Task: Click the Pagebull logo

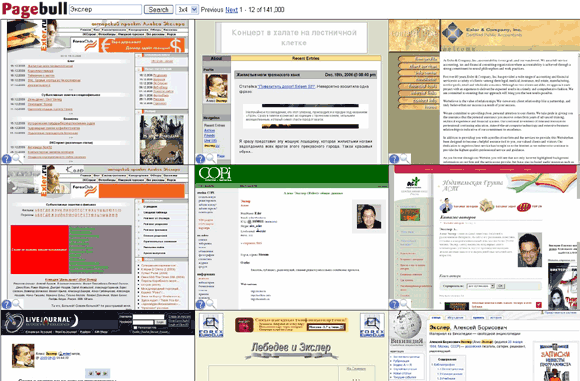Action: [x=34, y=9]
